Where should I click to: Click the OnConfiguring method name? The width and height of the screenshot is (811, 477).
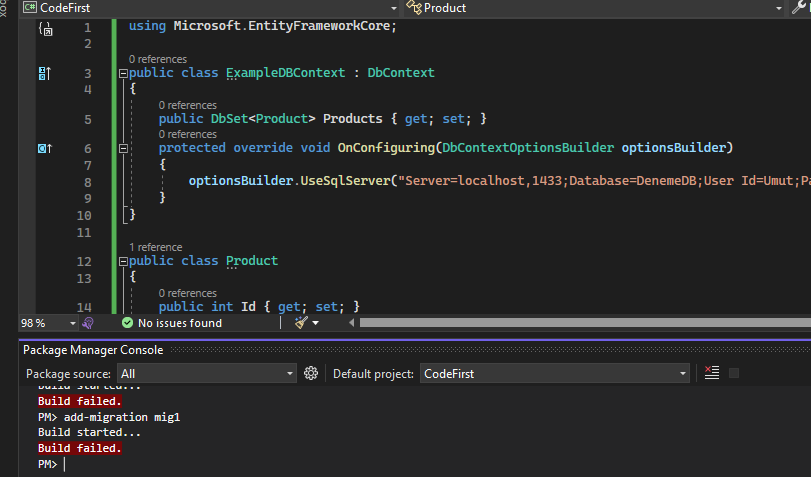point(387,148)
